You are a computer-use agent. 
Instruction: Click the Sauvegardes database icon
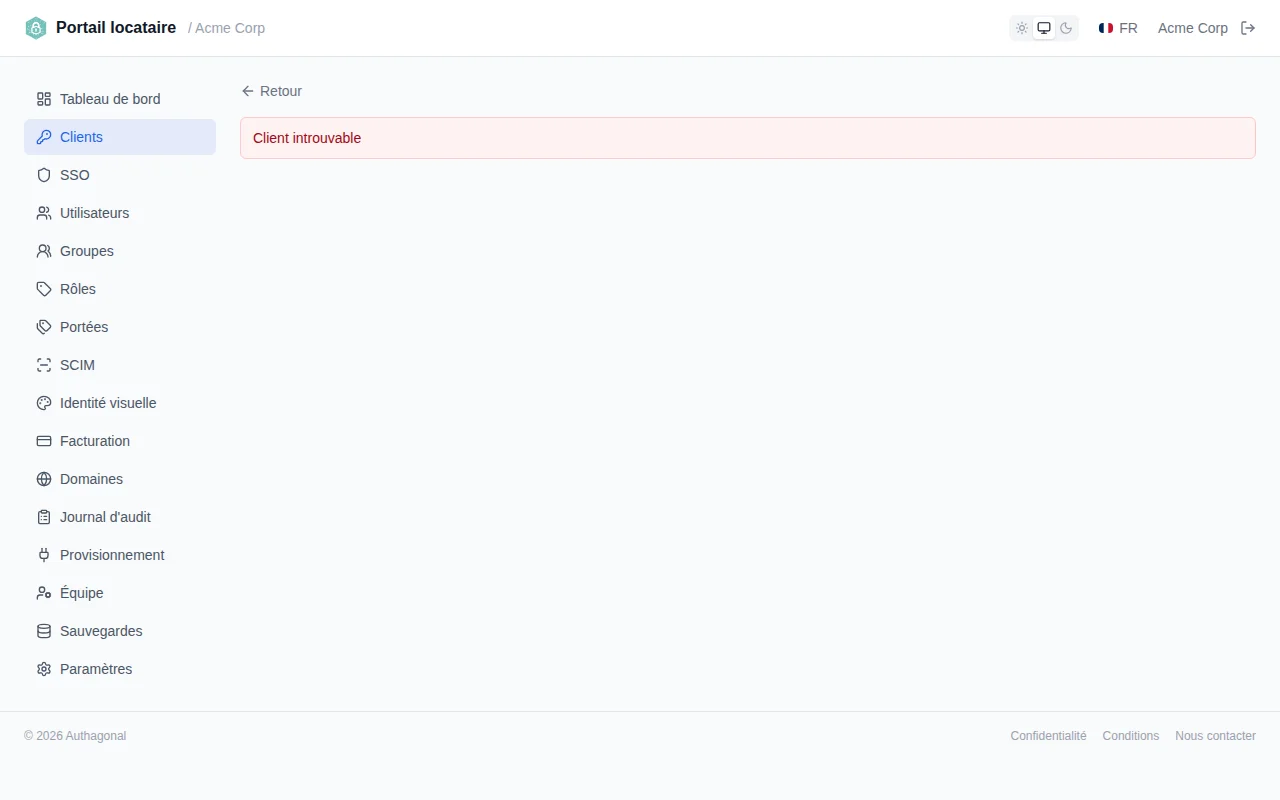(x=44, y=631)
